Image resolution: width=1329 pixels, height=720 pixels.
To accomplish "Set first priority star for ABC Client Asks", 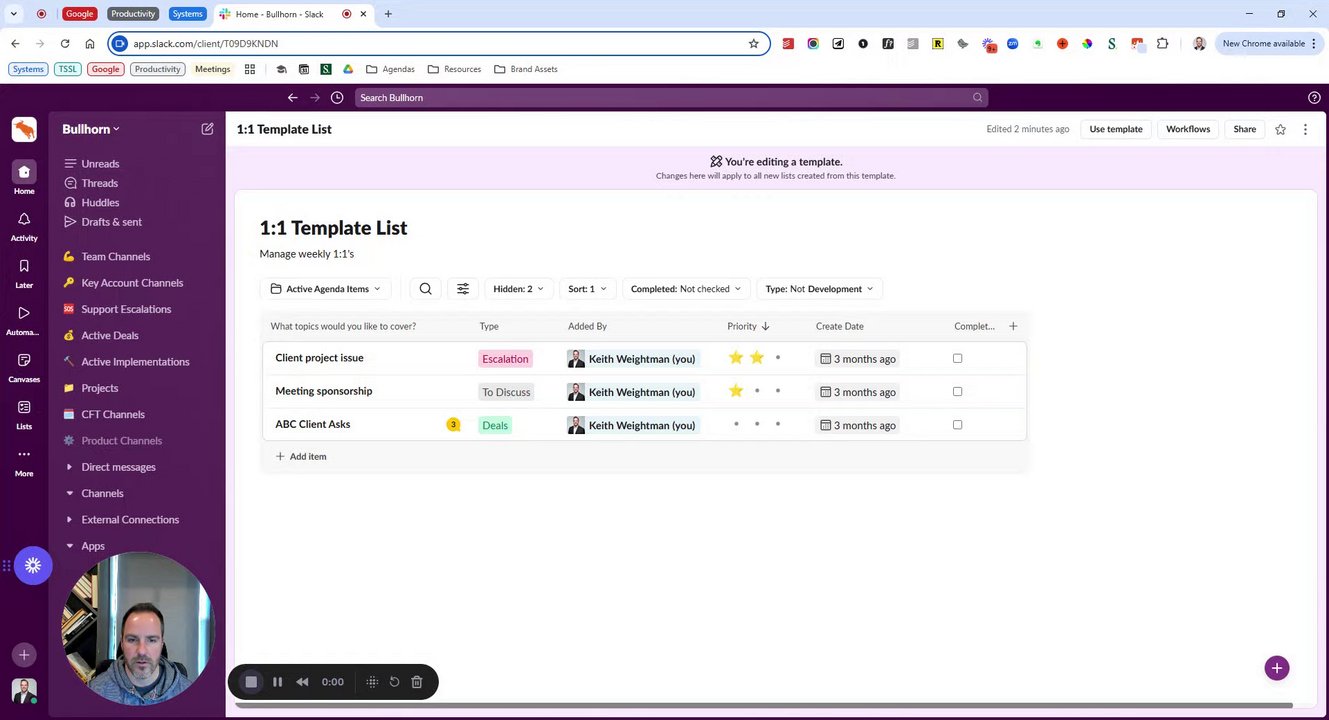I will point(736,424).
